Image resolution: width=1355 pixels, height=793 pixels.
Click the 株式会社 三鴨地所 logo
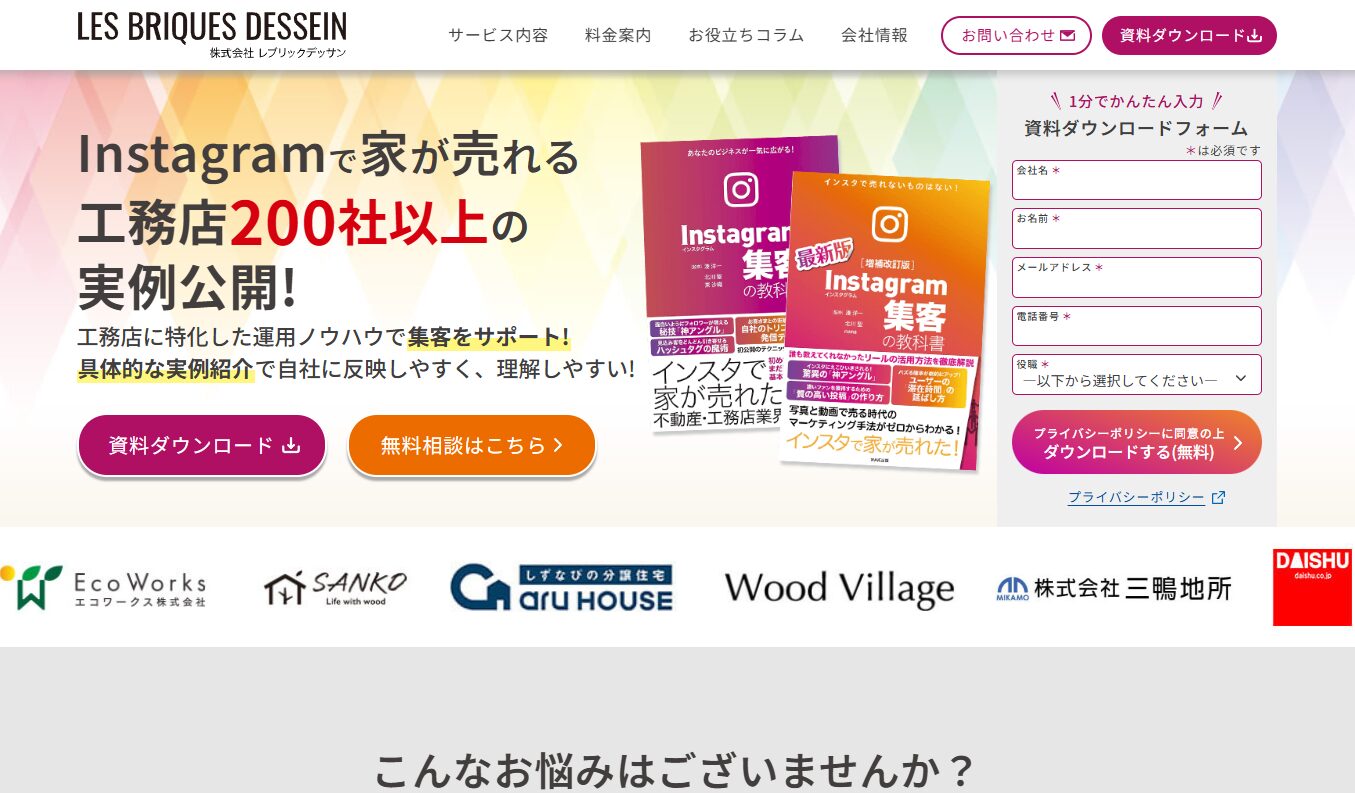[1114, 588]
